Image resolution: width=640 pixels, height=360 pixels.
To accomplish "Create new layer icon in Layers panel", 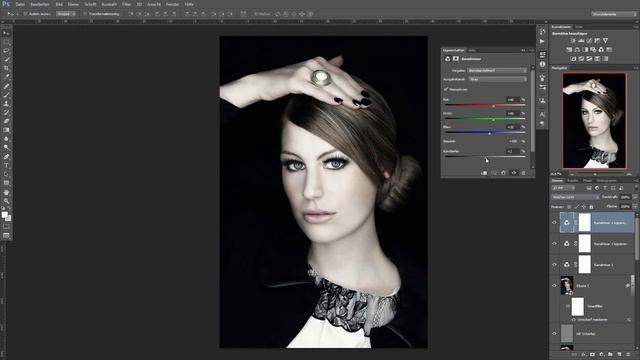I will pyautogui.click(x=619, y=355).
